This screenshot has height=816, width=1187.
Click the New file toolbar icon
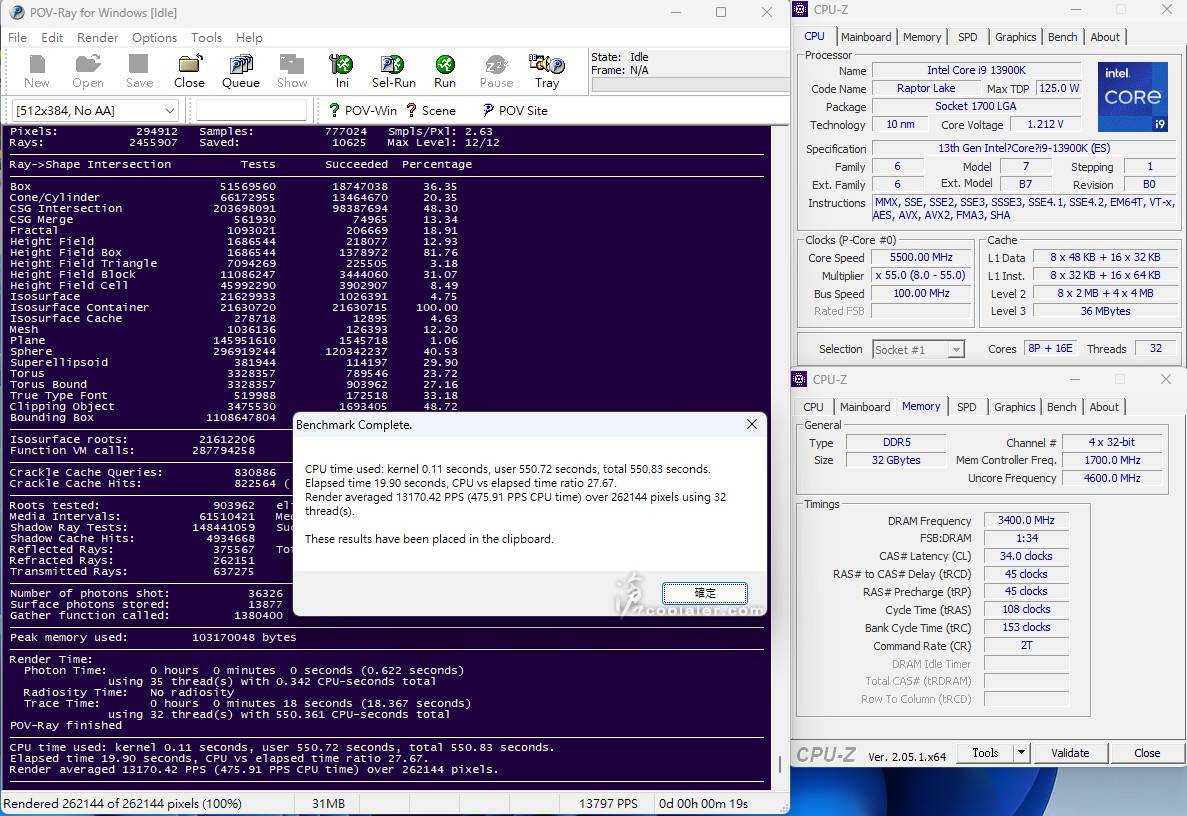click(x=36, y=71)
